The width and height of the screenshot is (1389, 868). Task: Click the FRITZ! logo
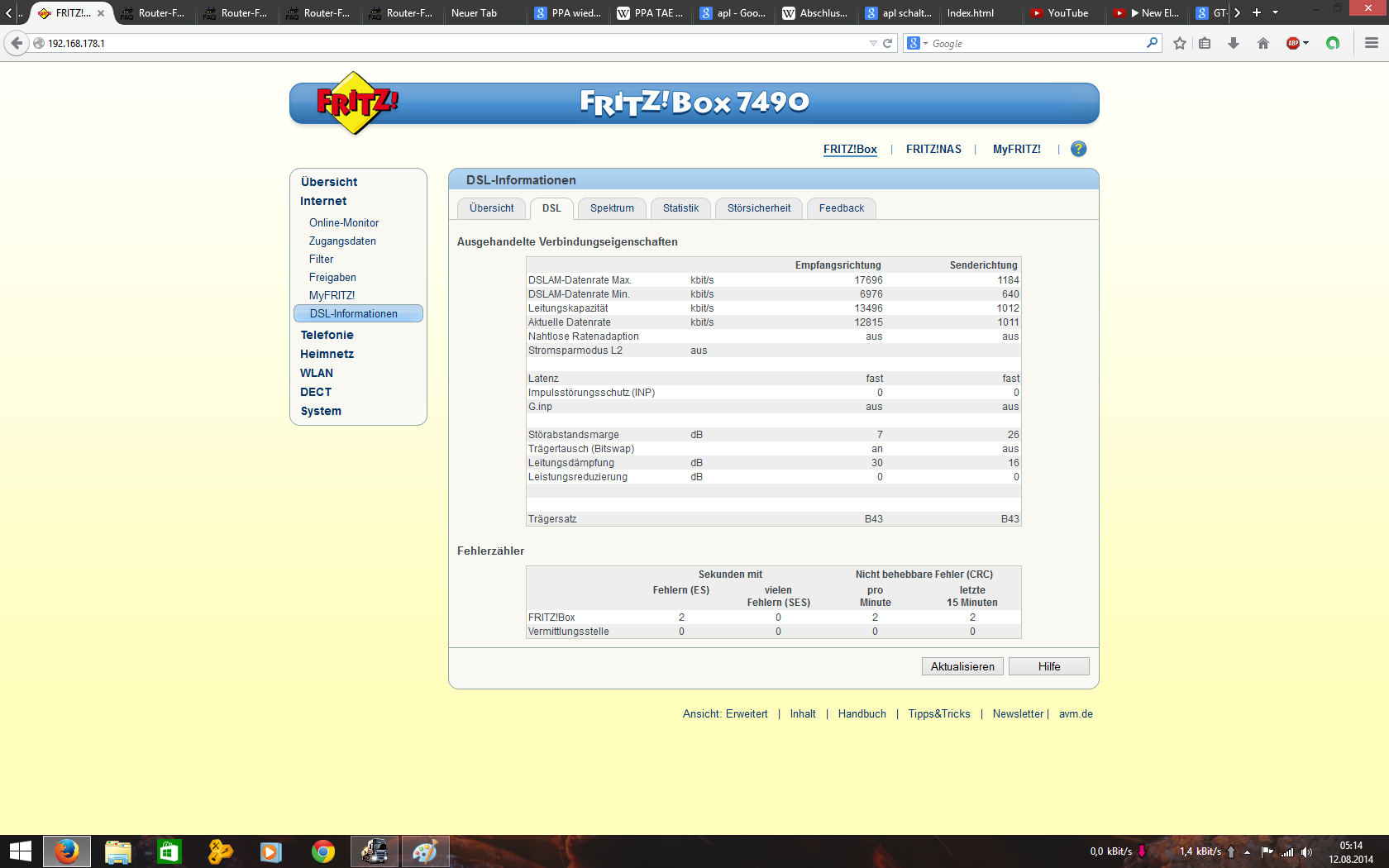[x=357, y=103]
